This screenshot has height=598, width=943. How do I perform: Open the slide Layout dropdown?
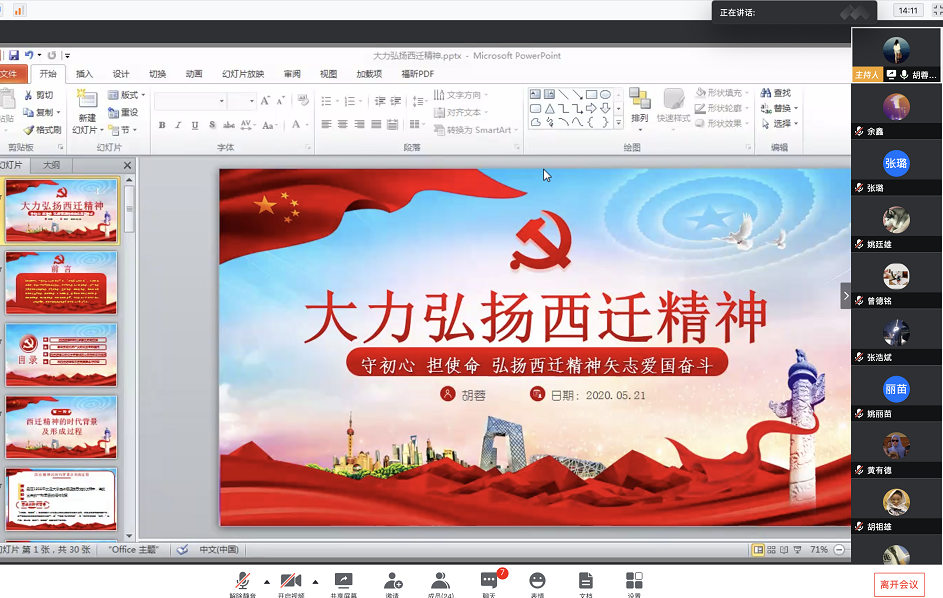coord(126,95)
